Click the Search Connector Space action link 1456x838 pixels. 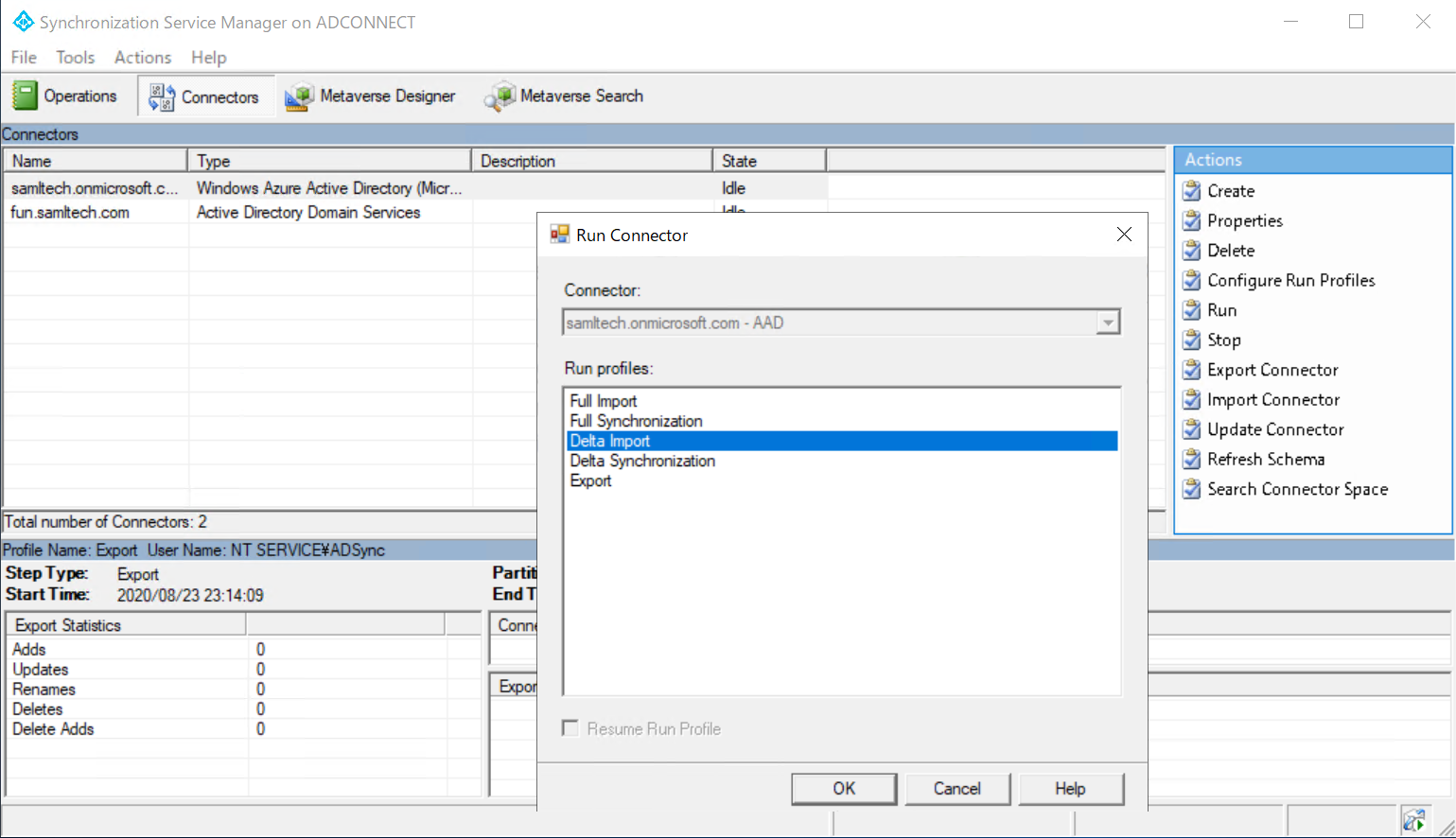[1297, 489]
